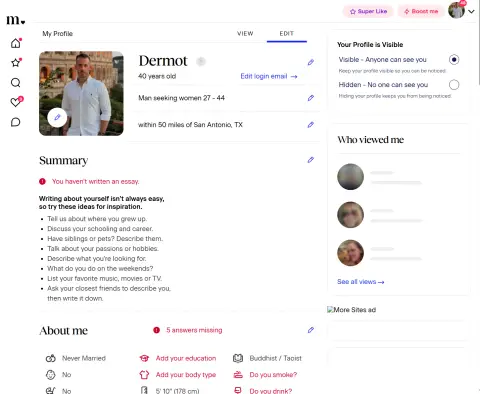The image size is (480, 394).
Task: Click the smoking icon beside 'Do you smoke?'
Action: (238, 375)
